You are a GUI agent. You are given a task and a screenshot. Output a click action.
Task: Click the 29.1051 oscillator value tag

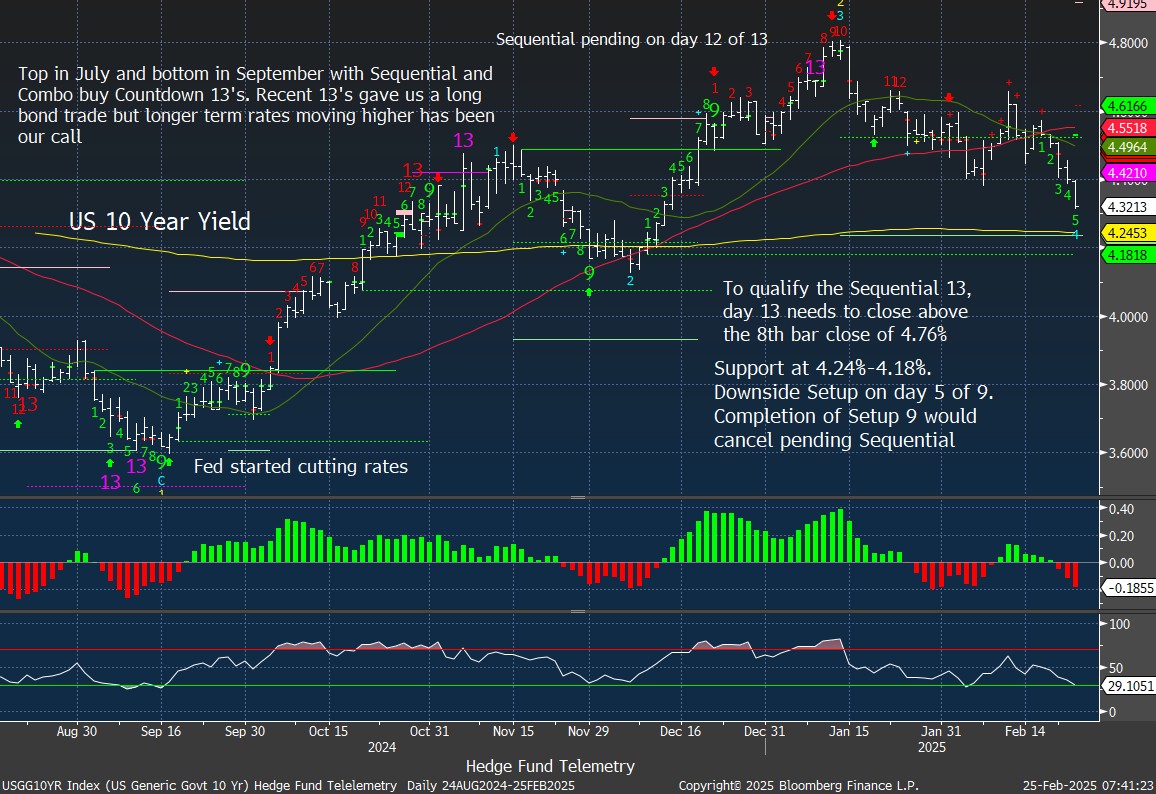point(1128,686)
